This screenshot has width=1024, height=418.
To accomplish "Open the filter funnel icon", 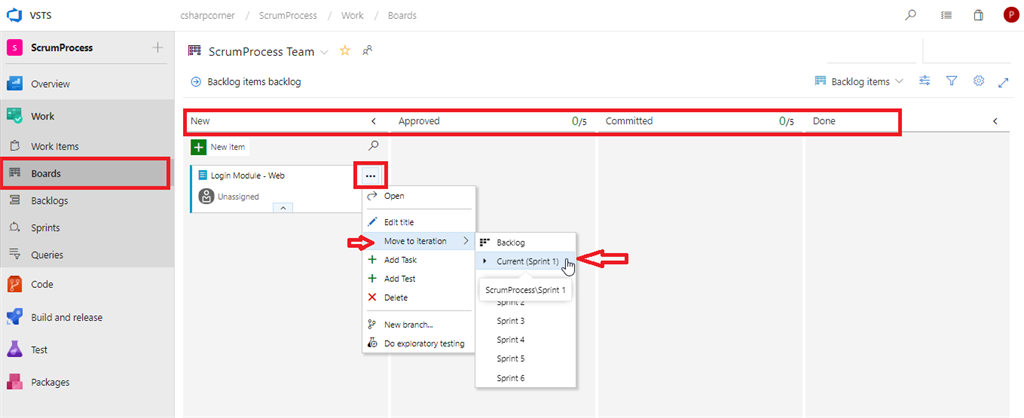I will (x=952, y=81).
